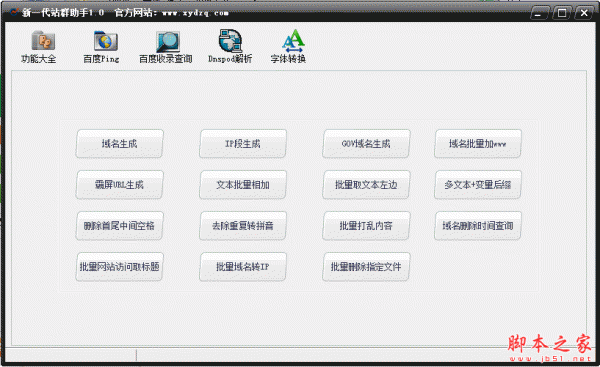Click the 批量打乱内容 button
Screen dimensions: 600x367
point(366,226)
